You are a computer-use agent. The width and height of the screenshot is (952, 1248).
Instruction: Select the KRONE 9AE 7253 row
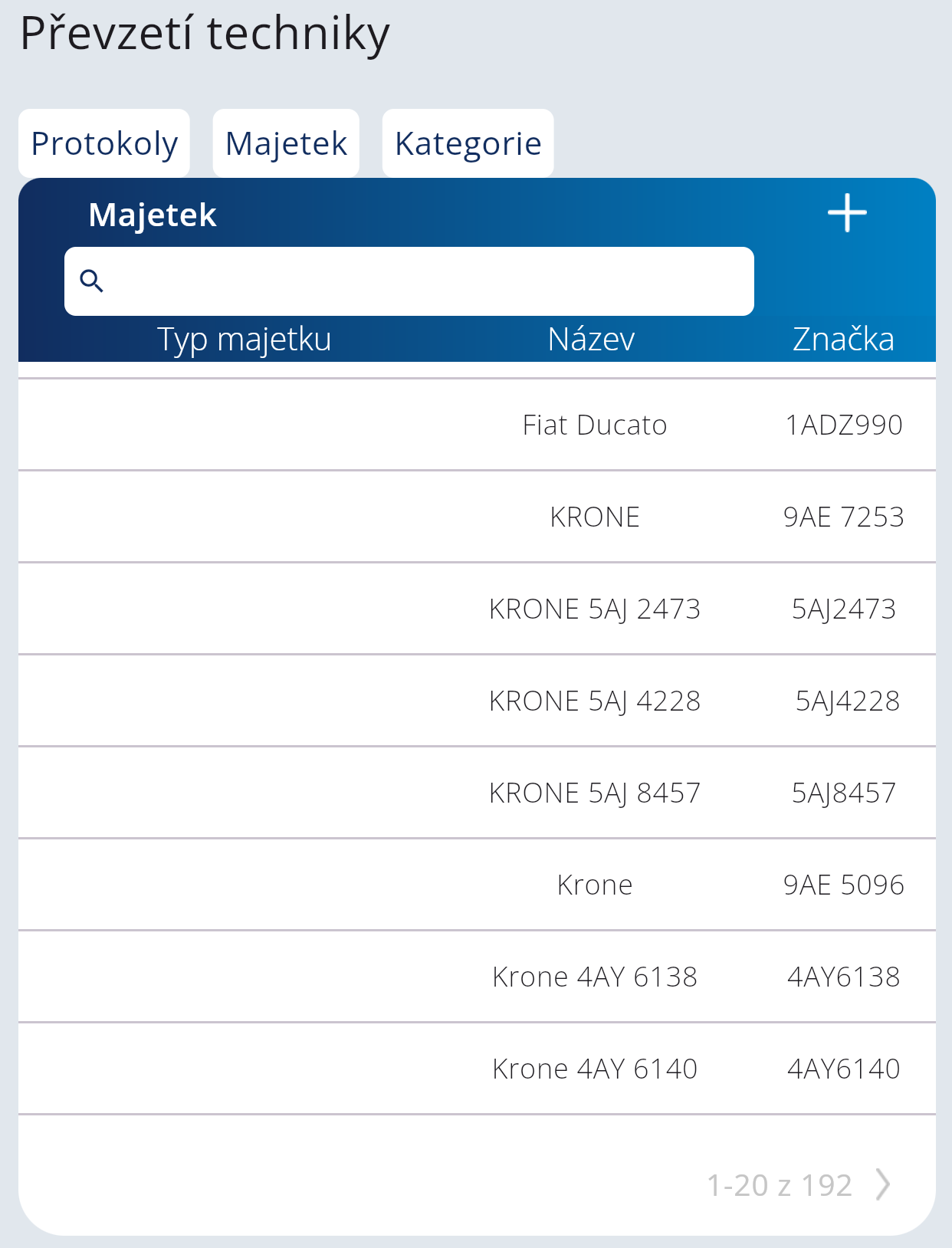[x=595, y=517]
